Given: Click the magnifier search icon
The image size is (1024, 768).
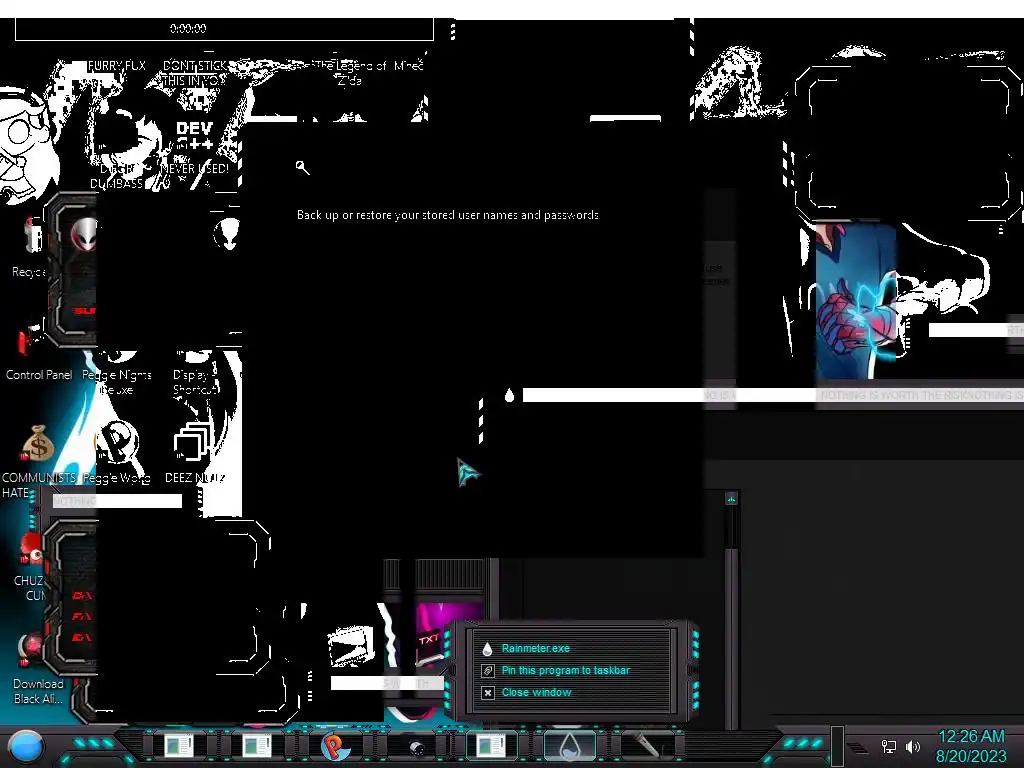Looking at the screenshot, I should (x=302, y=167).
